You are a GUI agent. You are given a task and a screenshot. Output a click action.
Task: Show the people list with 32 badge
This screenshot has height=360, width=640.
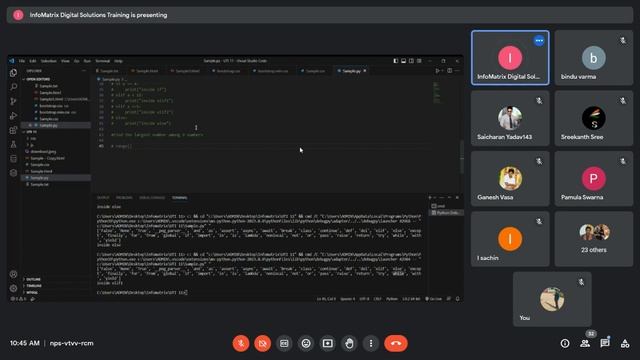coord(585,343)
